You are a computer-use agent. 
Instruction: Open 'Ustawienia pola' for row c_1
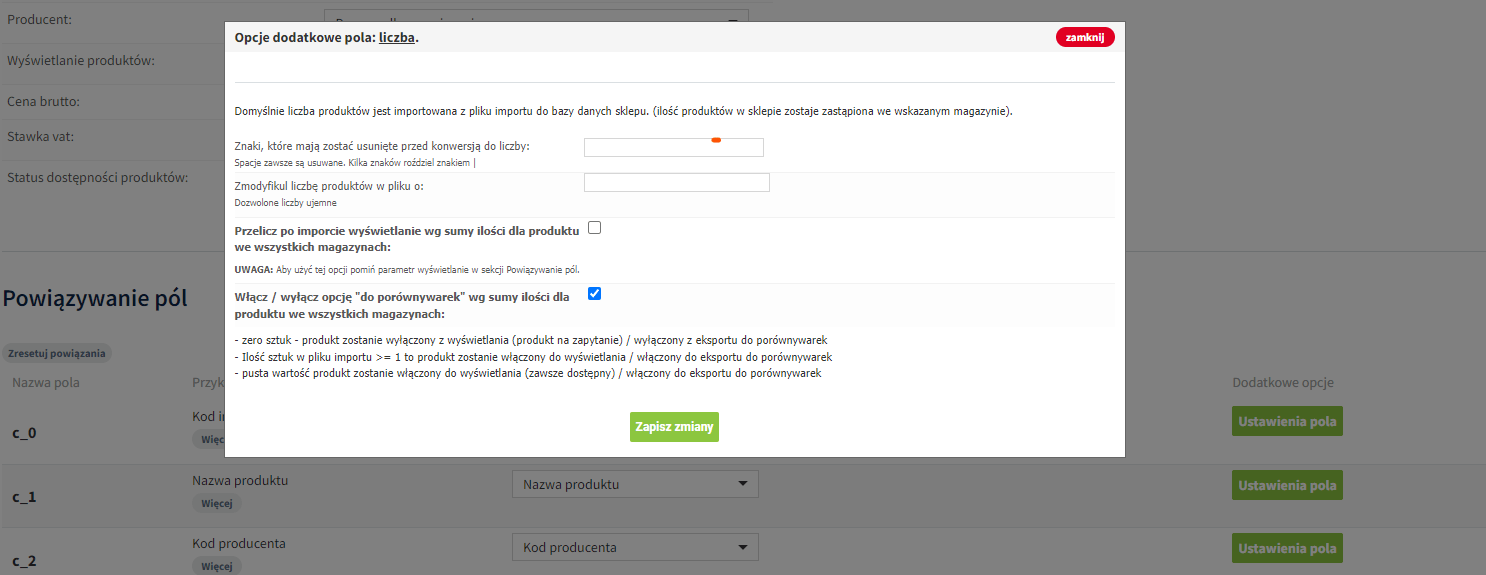1286,486
